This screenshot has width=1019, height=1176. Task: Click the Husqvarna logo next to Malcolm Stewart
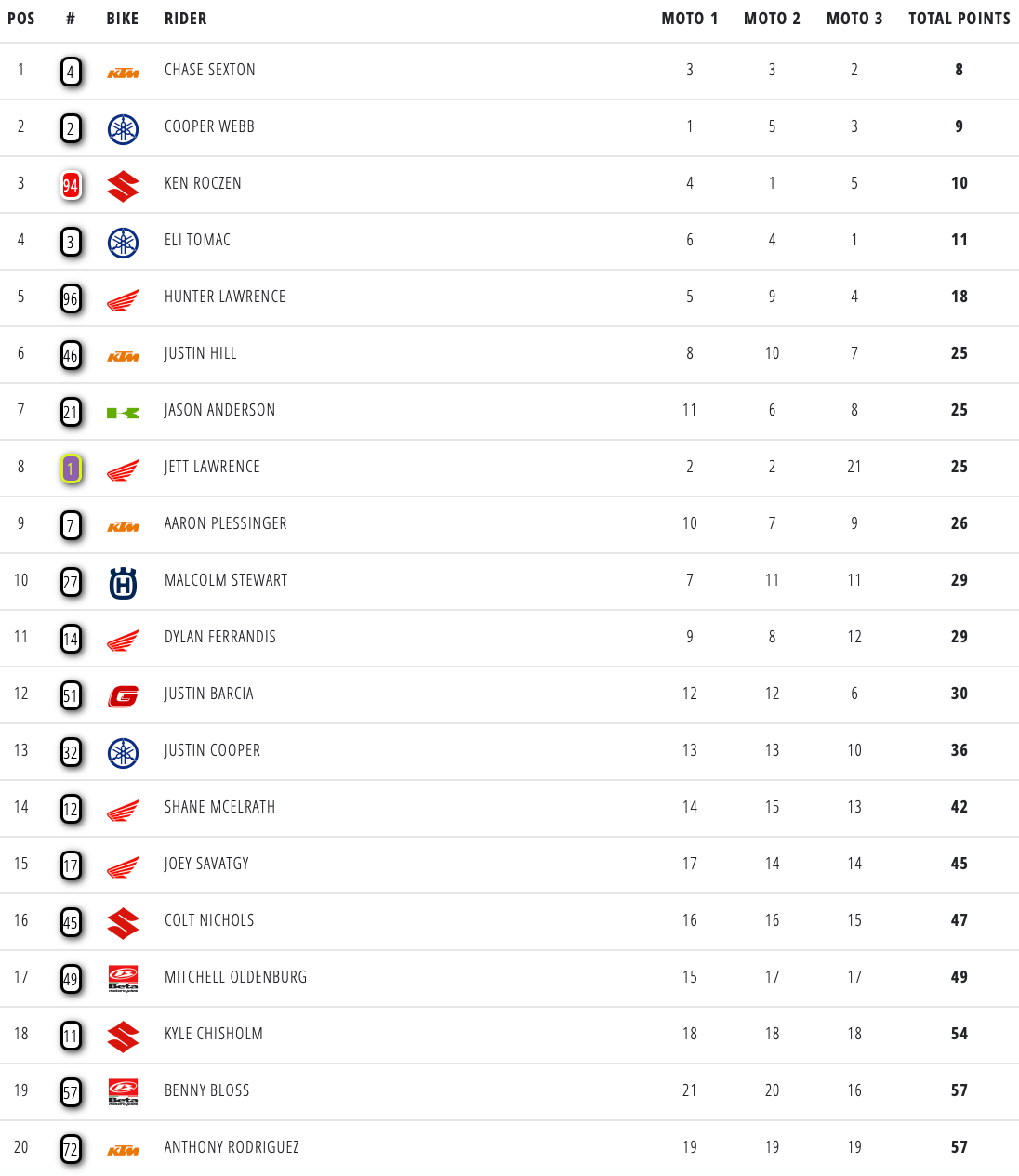tap(123, 583)
